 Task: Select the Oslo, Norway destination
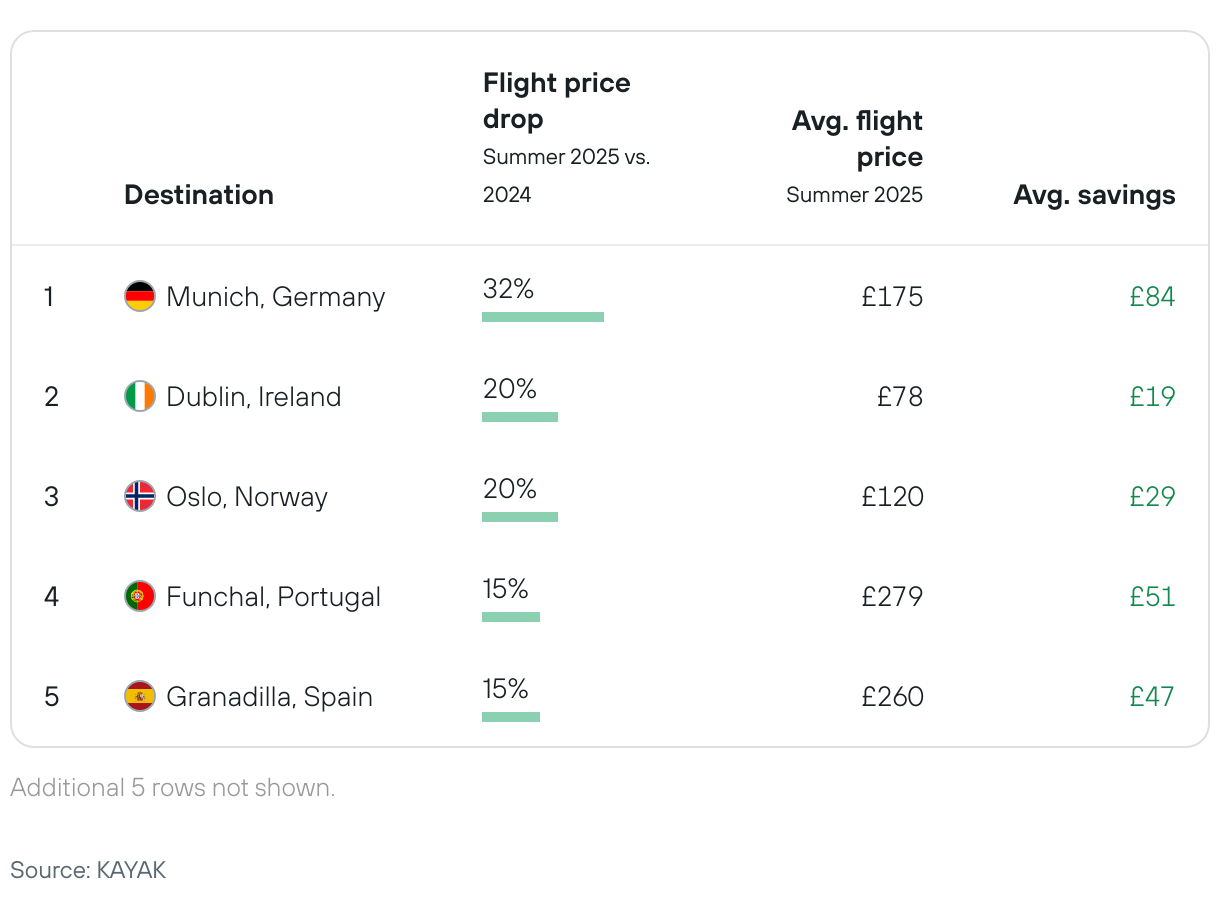247,497
